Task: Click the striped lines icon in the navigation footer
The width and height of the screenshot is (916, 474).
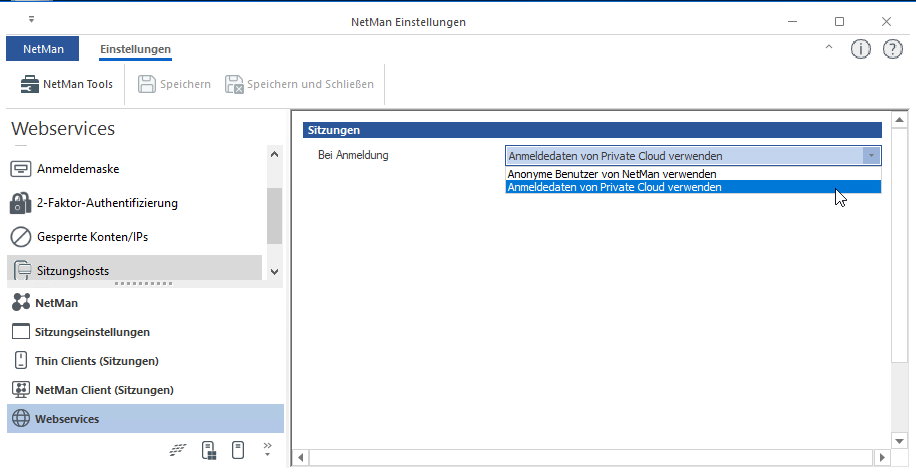Action: click(x=178, y=450)
